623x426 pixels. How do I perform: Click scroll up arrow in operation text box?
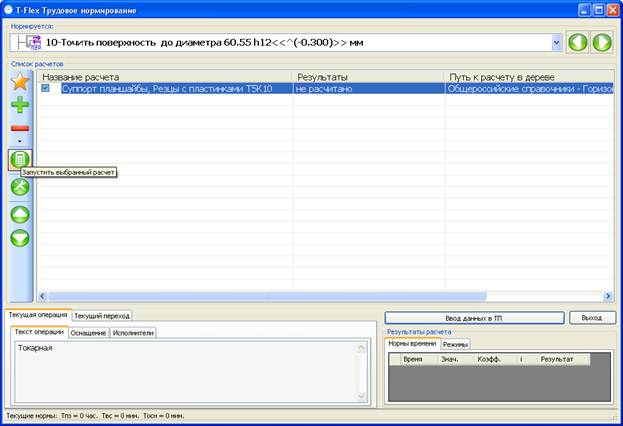[x=361, y=349]
